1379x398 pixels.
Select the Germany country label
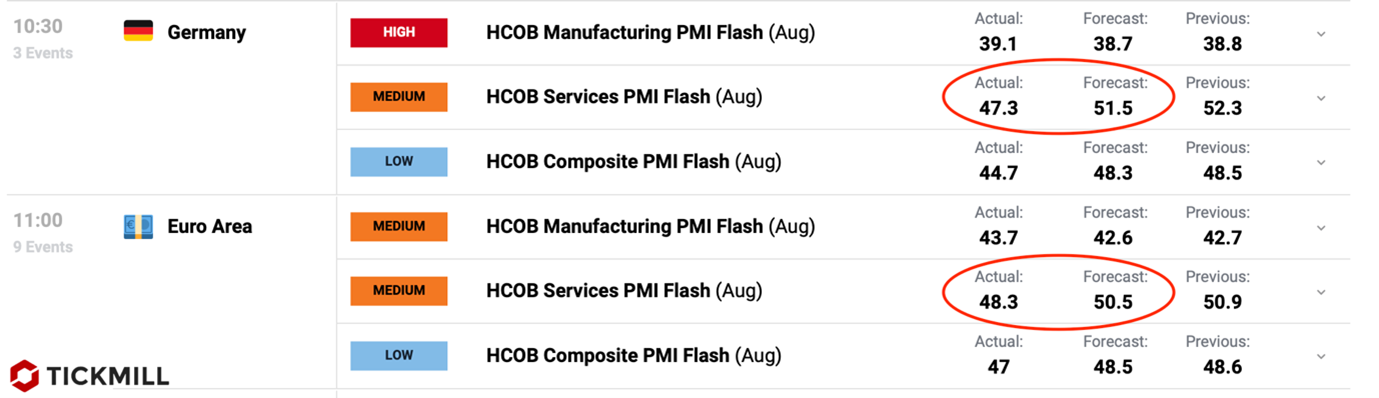click(207, 33)
